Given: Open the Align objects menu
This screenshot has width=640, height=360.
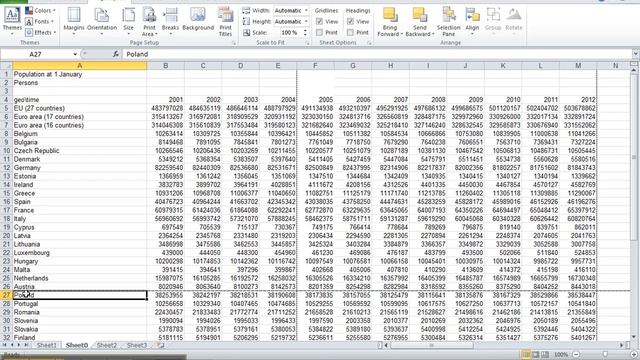Looking at the screenshot, I should [x=472, y=20].
